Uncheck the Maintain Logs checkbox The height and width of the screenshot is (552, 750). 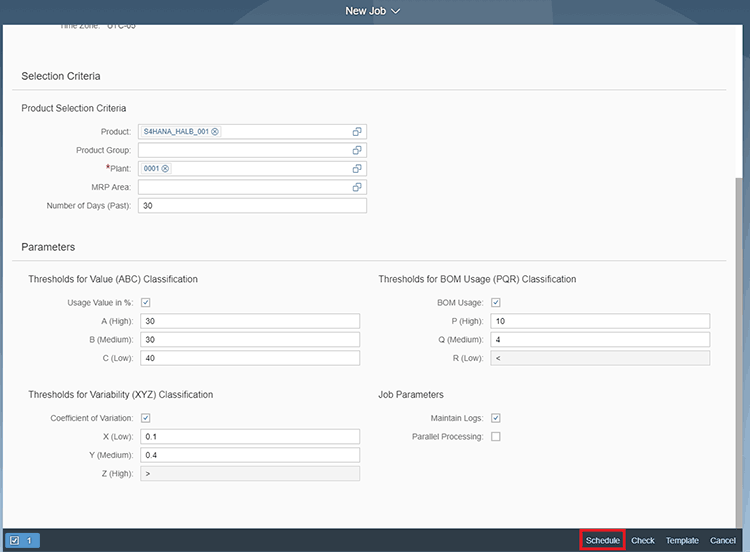[x=496, y=418]
